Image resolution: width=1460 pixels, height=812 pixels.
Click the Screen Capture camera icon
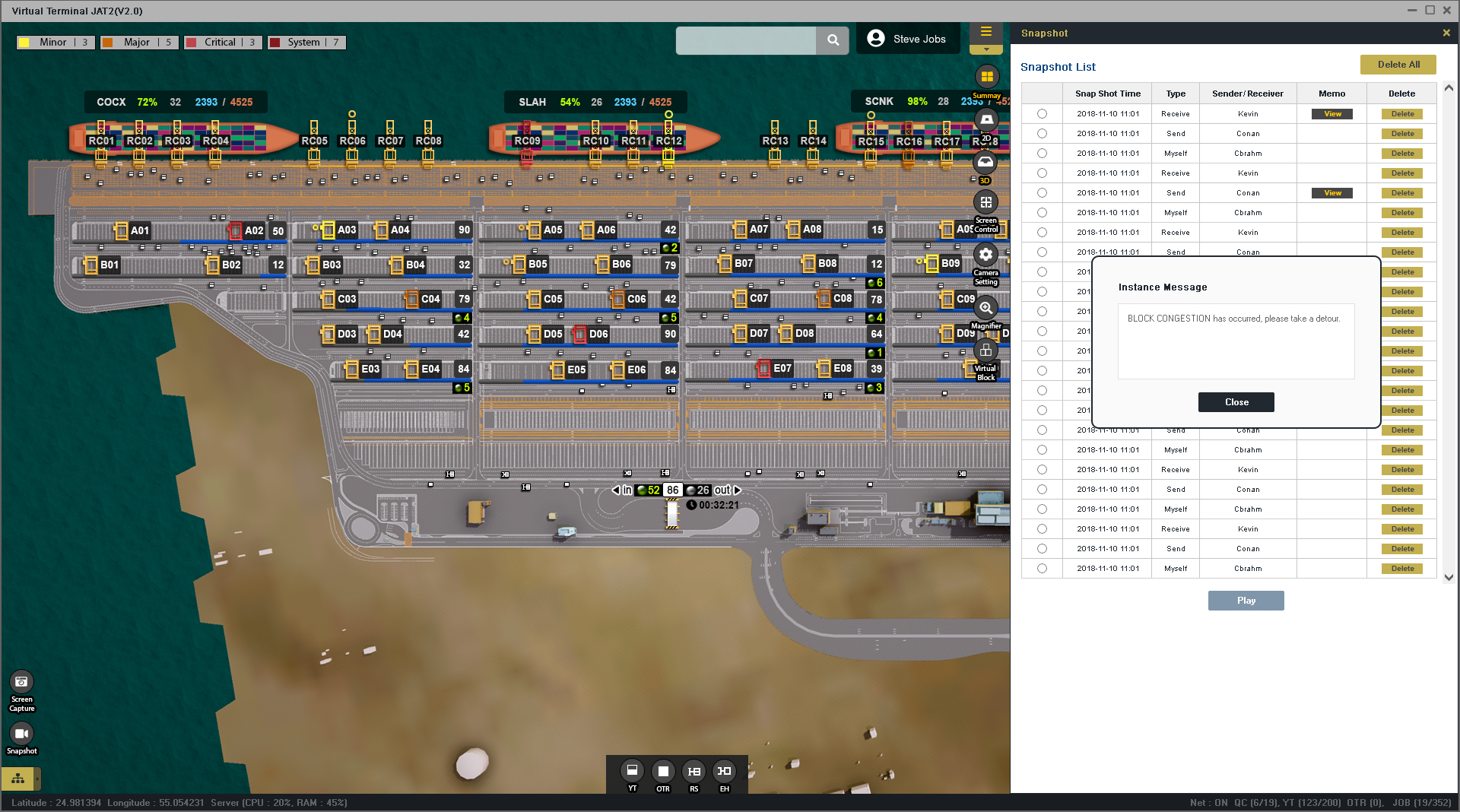pyautogui.click(x=21, y=682)
